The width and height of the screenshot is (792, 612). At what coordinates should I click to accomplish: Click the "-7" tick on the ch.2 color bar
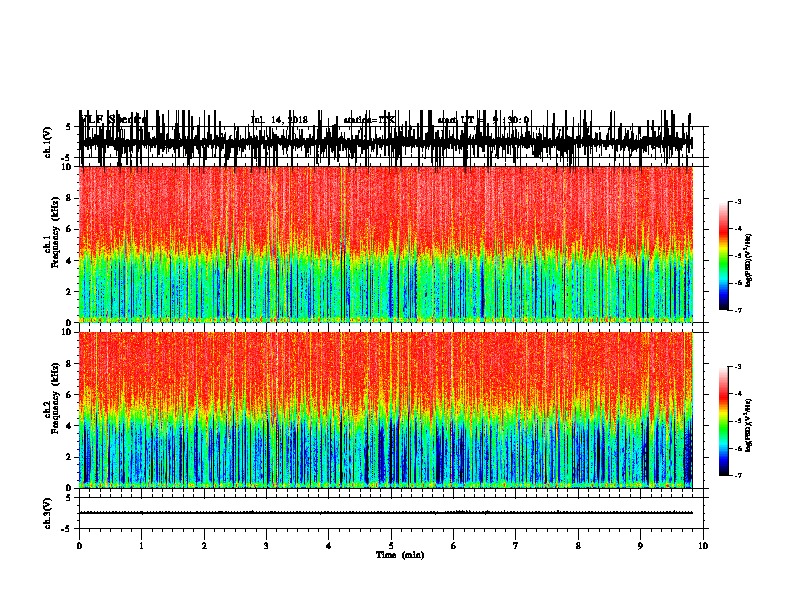tap(737, 475)
